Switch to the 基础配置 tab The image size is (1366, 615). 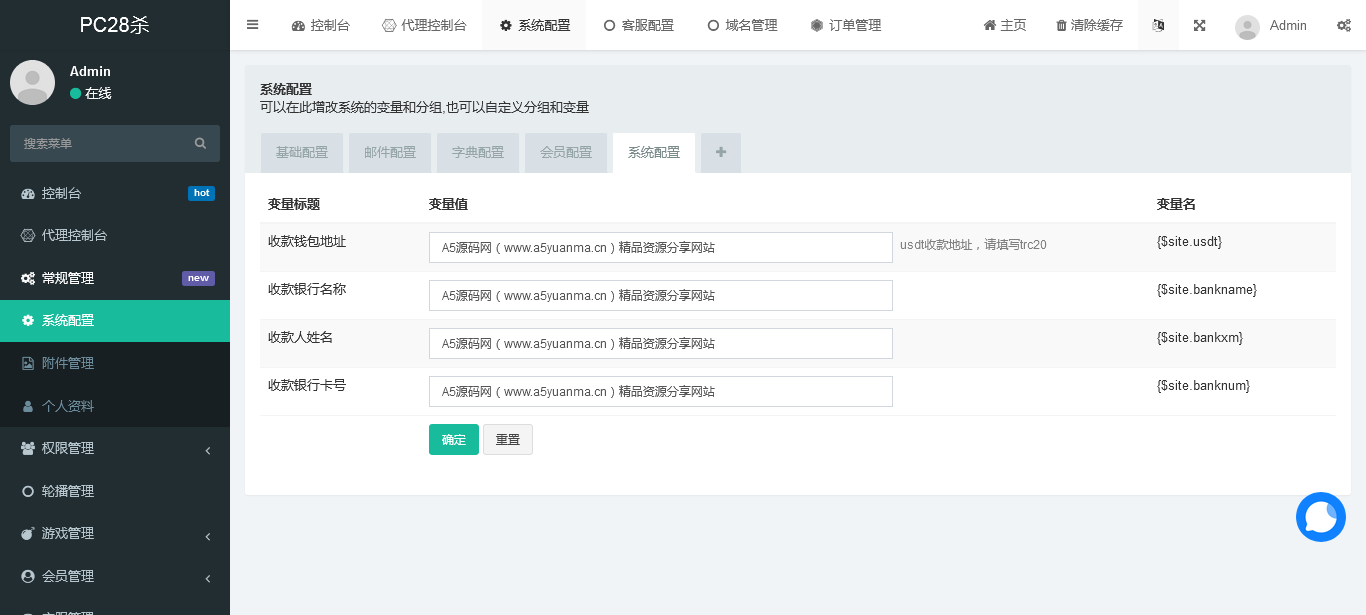click(x=302, y=153)
